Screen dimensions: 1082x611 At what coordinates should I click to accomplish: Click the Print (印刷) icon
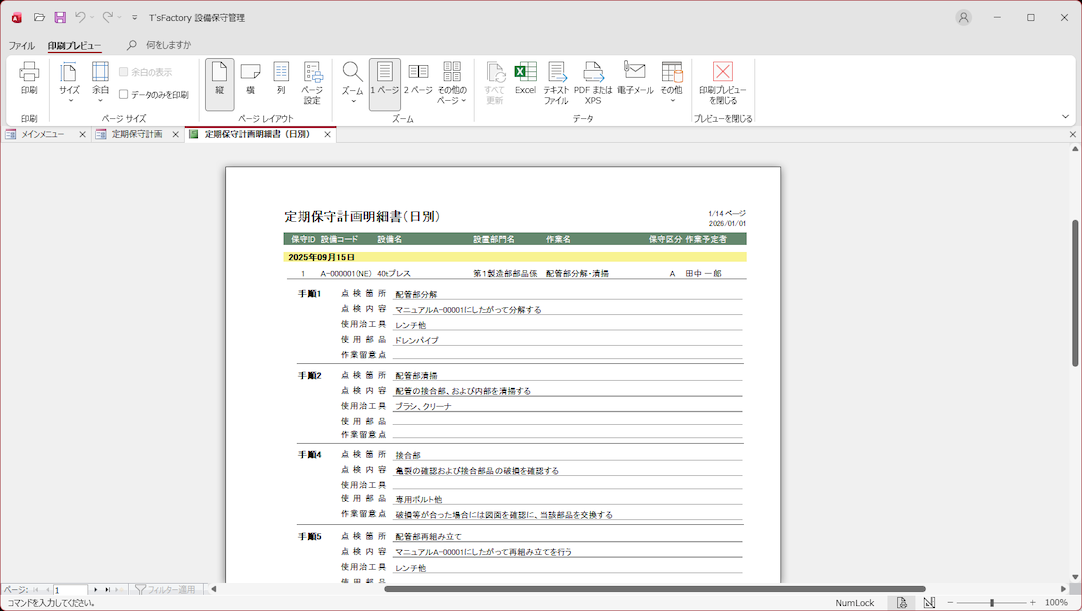pyautogui.click(x=29, y=78)
